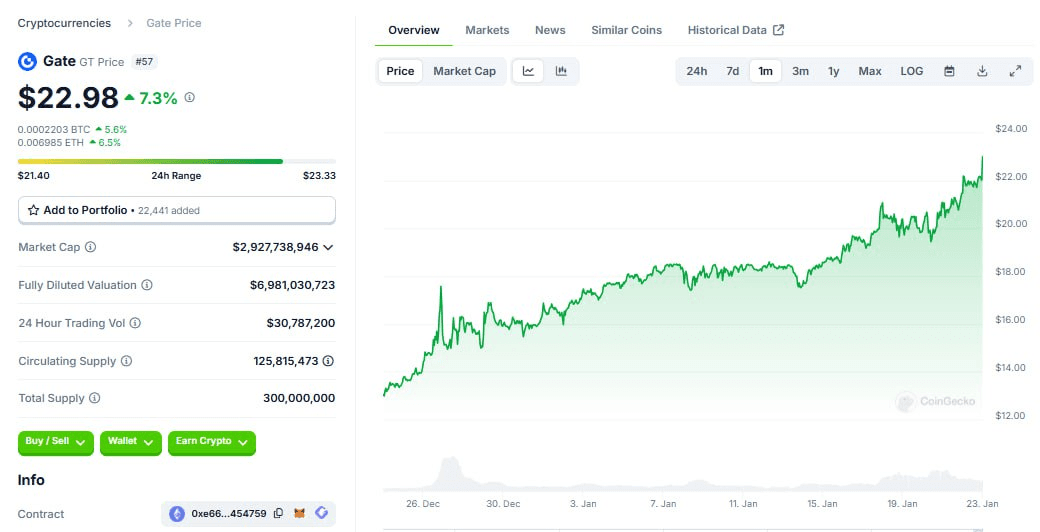The width and height of the screenshot is (1040, 532).
Task: Open the Wallet dropdown
Action: click(x=131, y=442)
